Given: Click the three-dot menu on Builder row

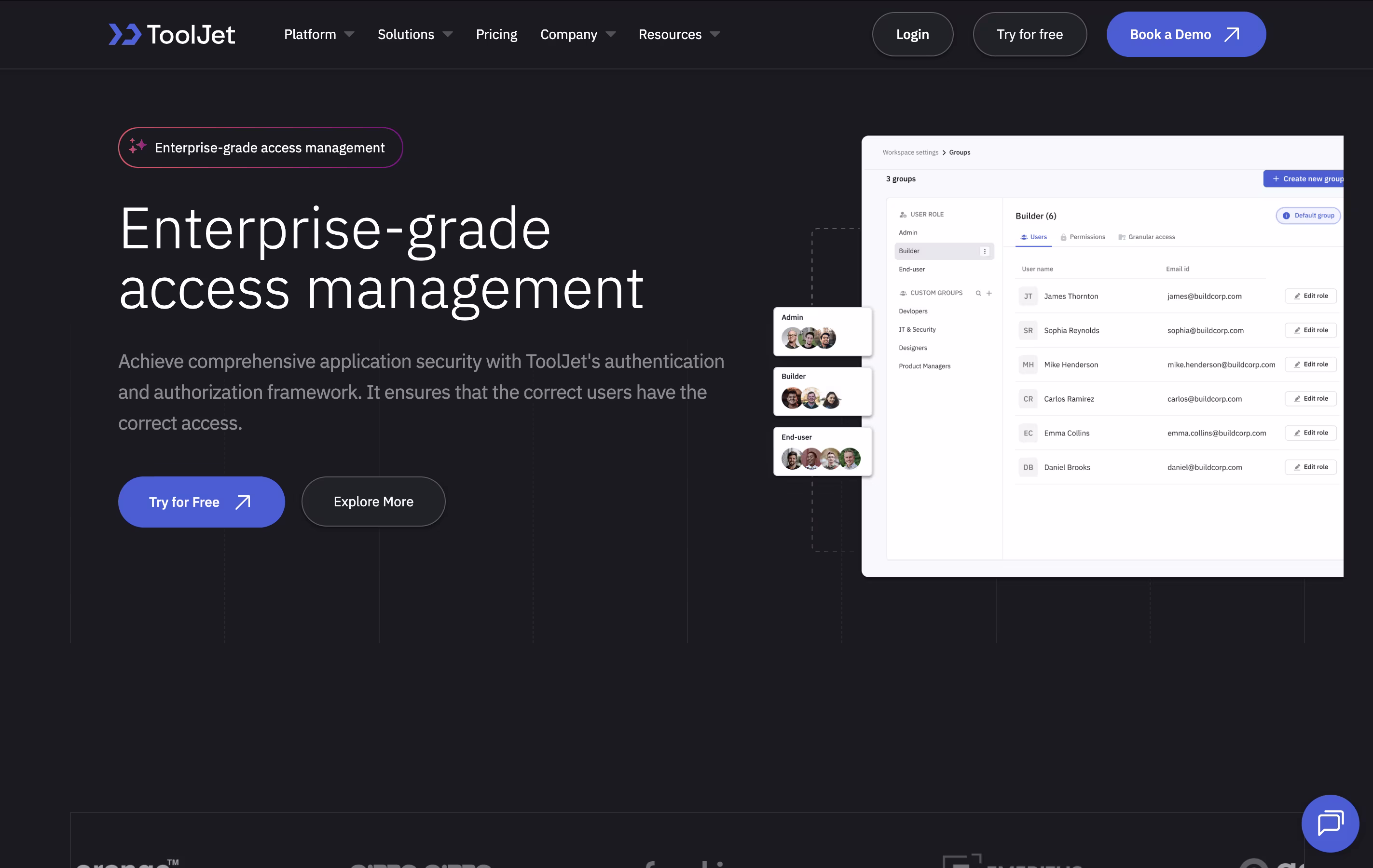Looking at the screenshot, I should pyautogui.click(x=985, y=251).
